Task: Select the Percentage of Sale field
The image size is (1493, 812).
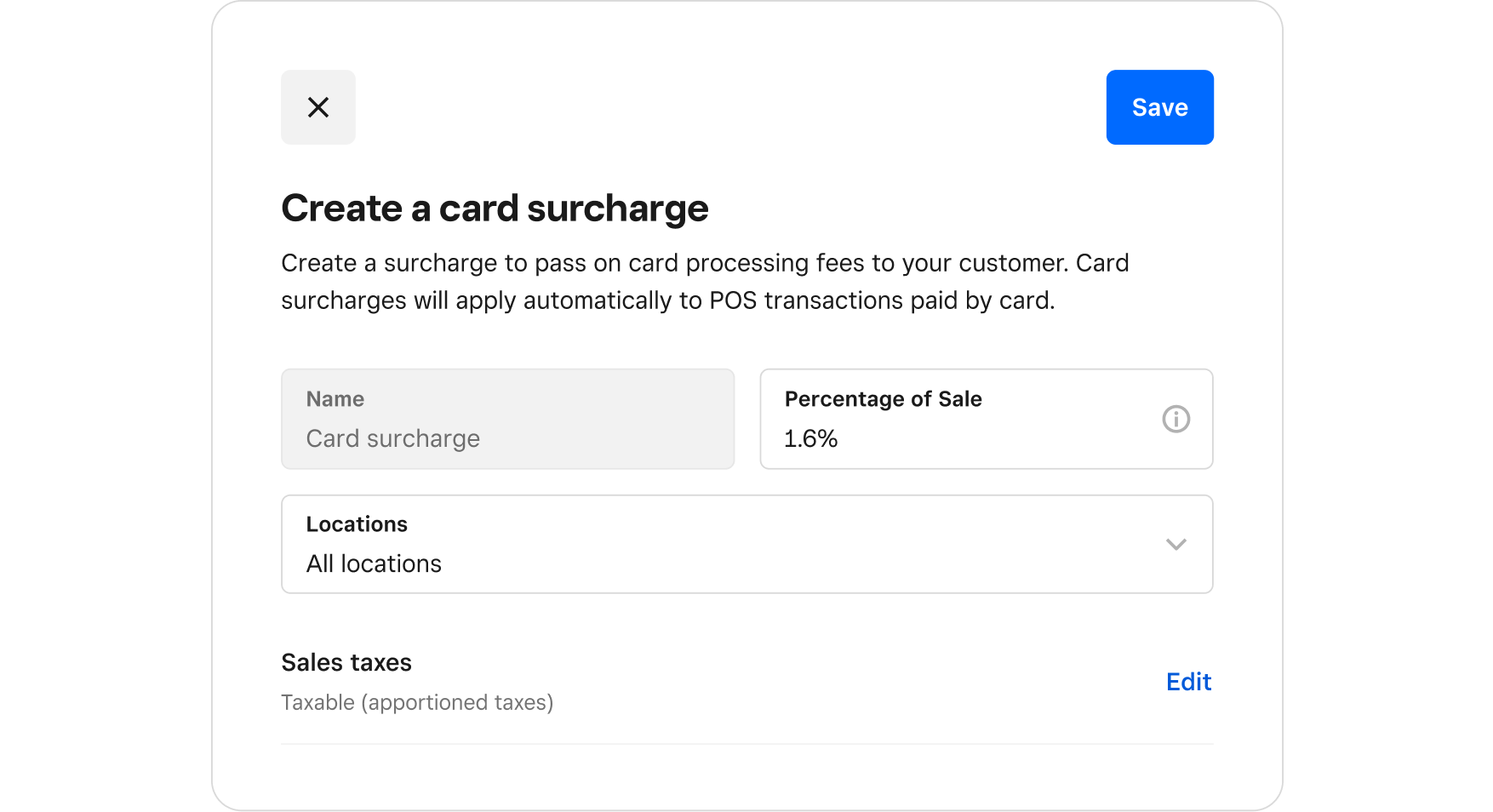Action: click(x=986, y=419)
